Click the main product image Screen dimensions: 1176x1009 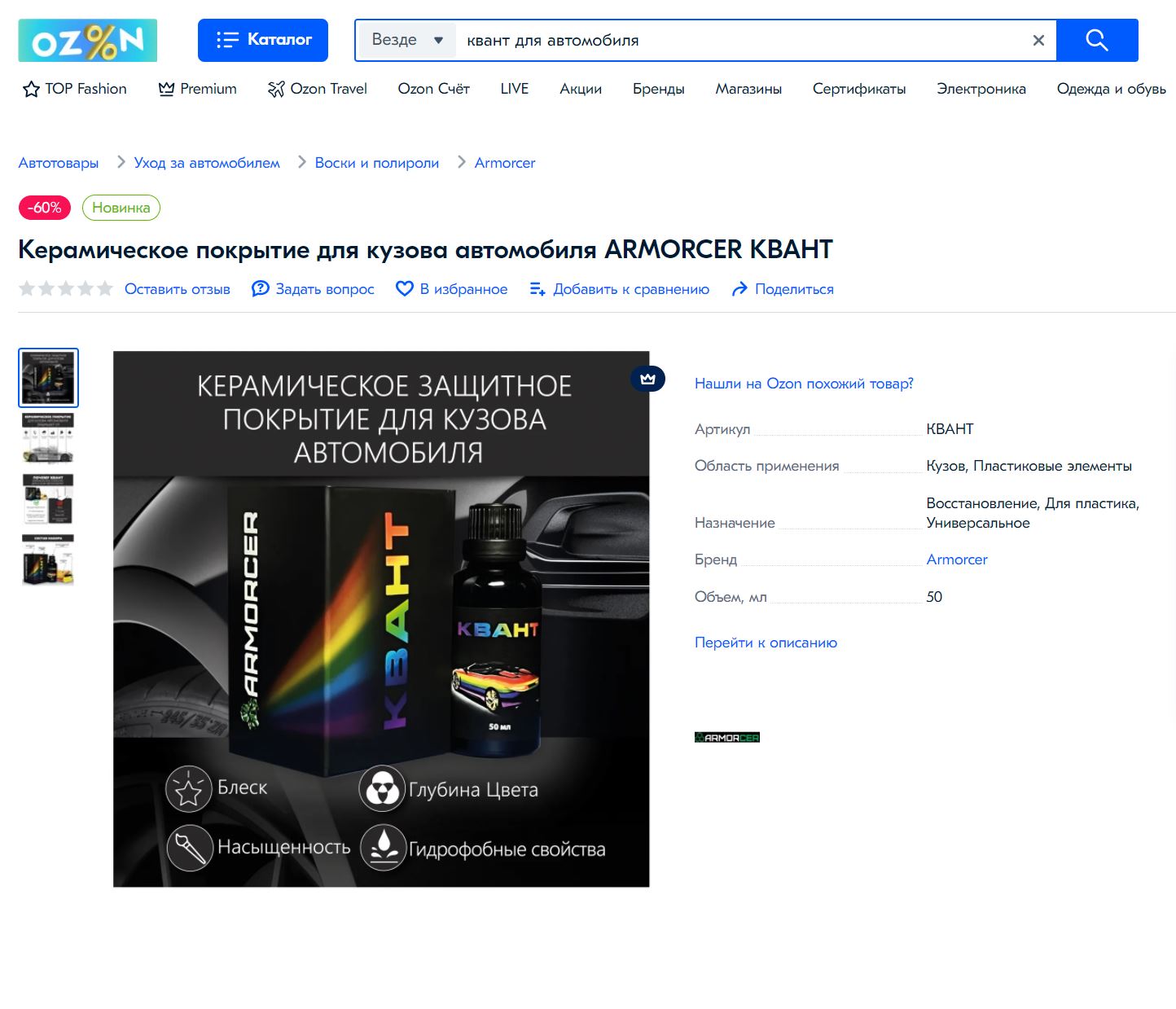[381, 619]
